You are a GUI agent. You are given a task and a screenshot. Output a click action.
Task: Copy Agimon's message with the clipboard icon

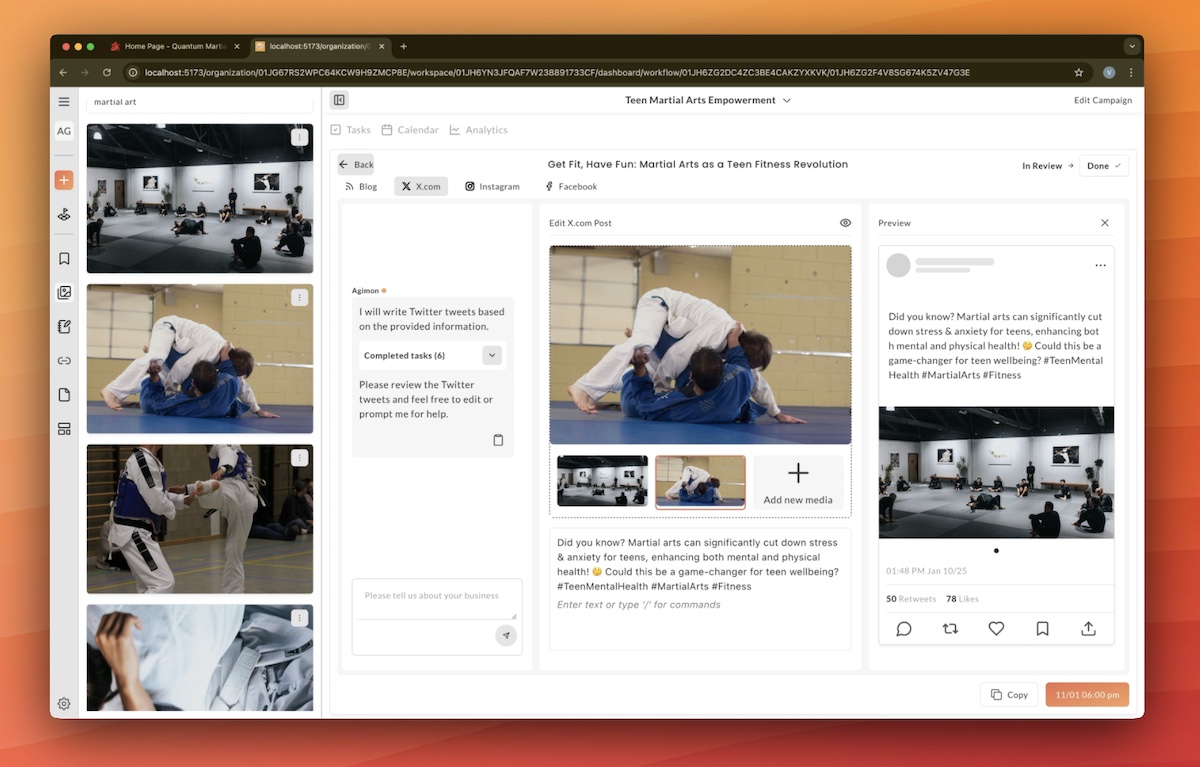pyautogui.click(x=498, y=440)
